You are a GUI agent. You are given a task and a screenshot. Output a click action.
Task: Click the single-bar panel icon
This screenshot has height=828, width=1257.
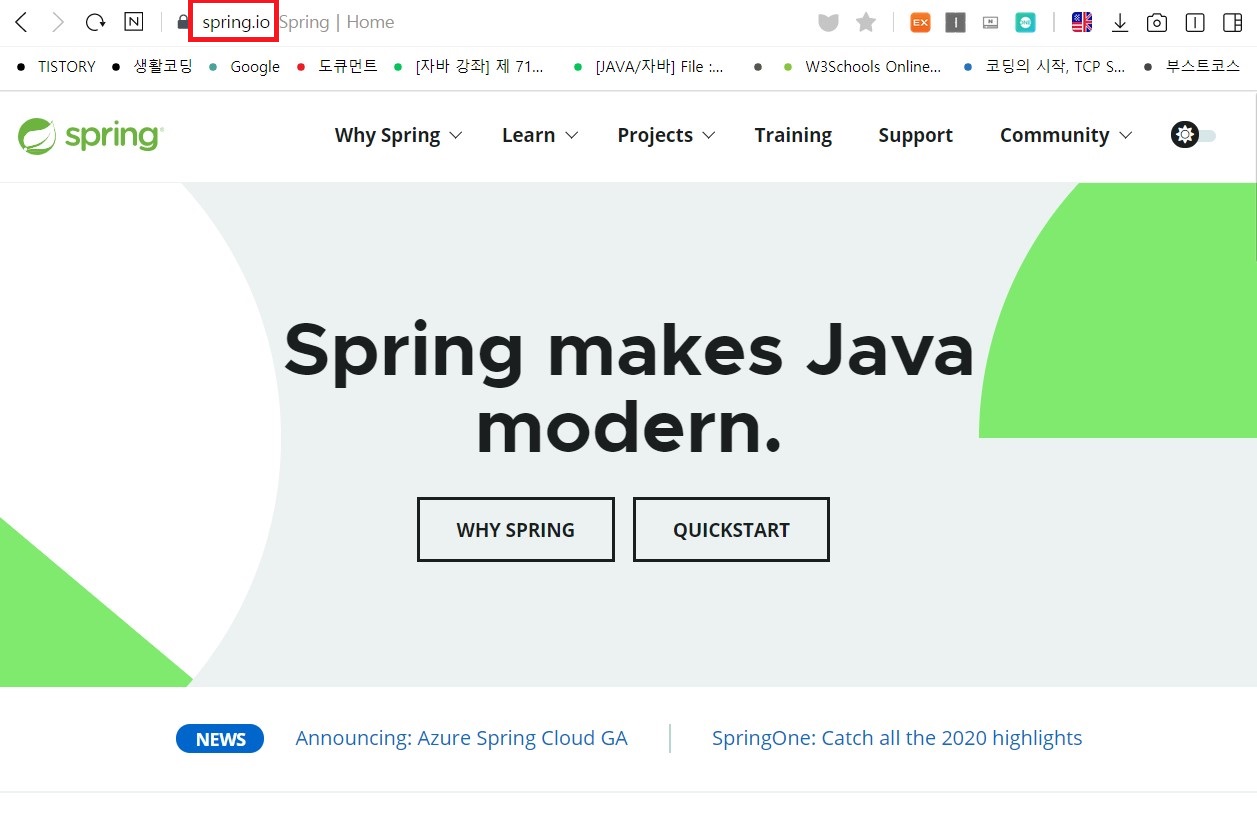coord(1194,22)
